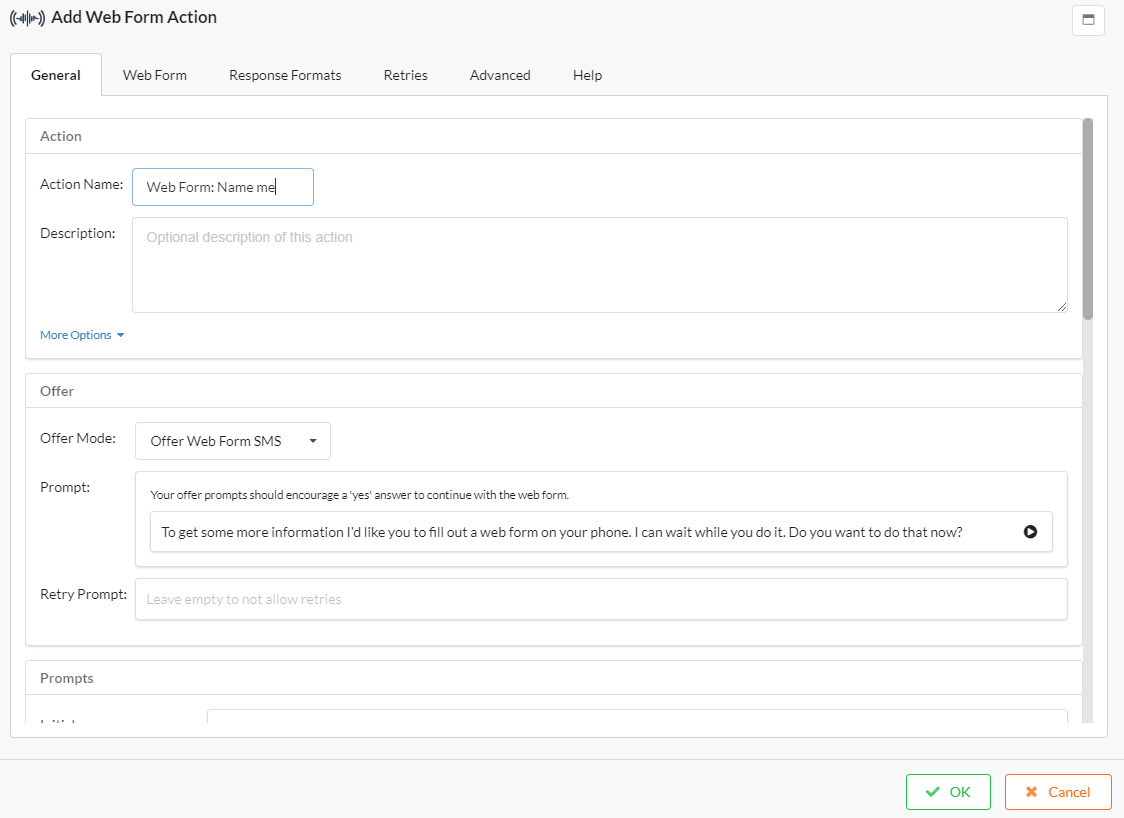Select the Advanced tab
Image resolution: width=1124 pixels, height=818 pixels.
[500, 75]
